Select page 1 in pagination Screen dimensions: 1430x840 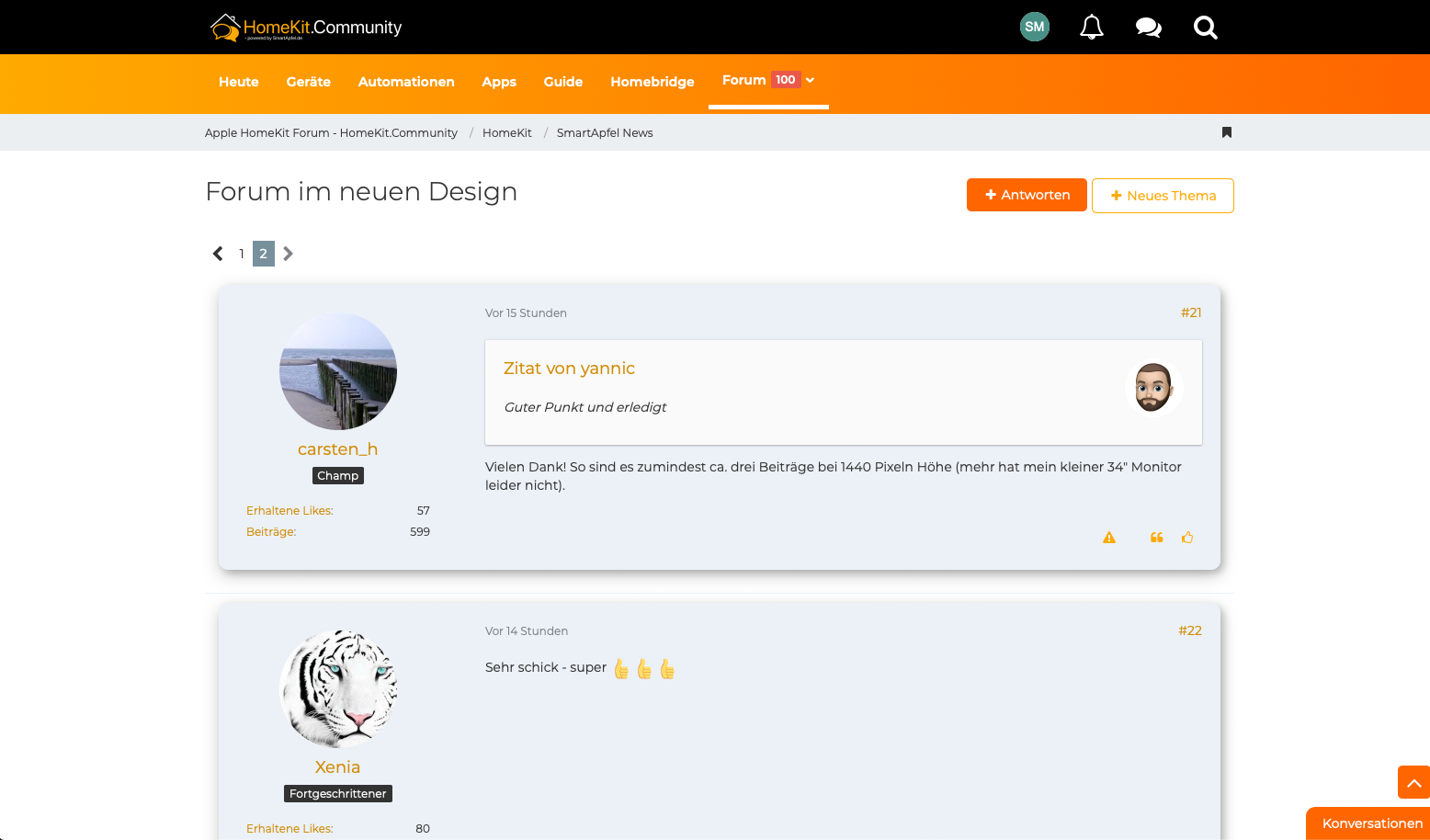[242, 254]
